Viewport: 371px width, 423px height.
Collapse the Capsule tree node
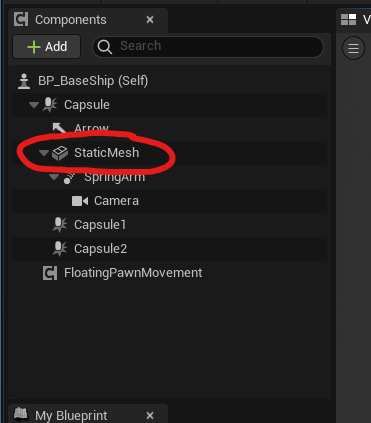34,105
